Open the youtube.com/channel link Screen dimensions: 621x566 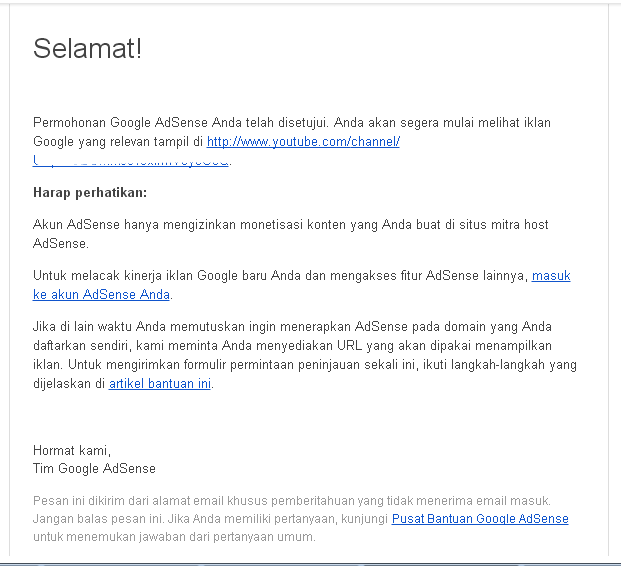303,141
